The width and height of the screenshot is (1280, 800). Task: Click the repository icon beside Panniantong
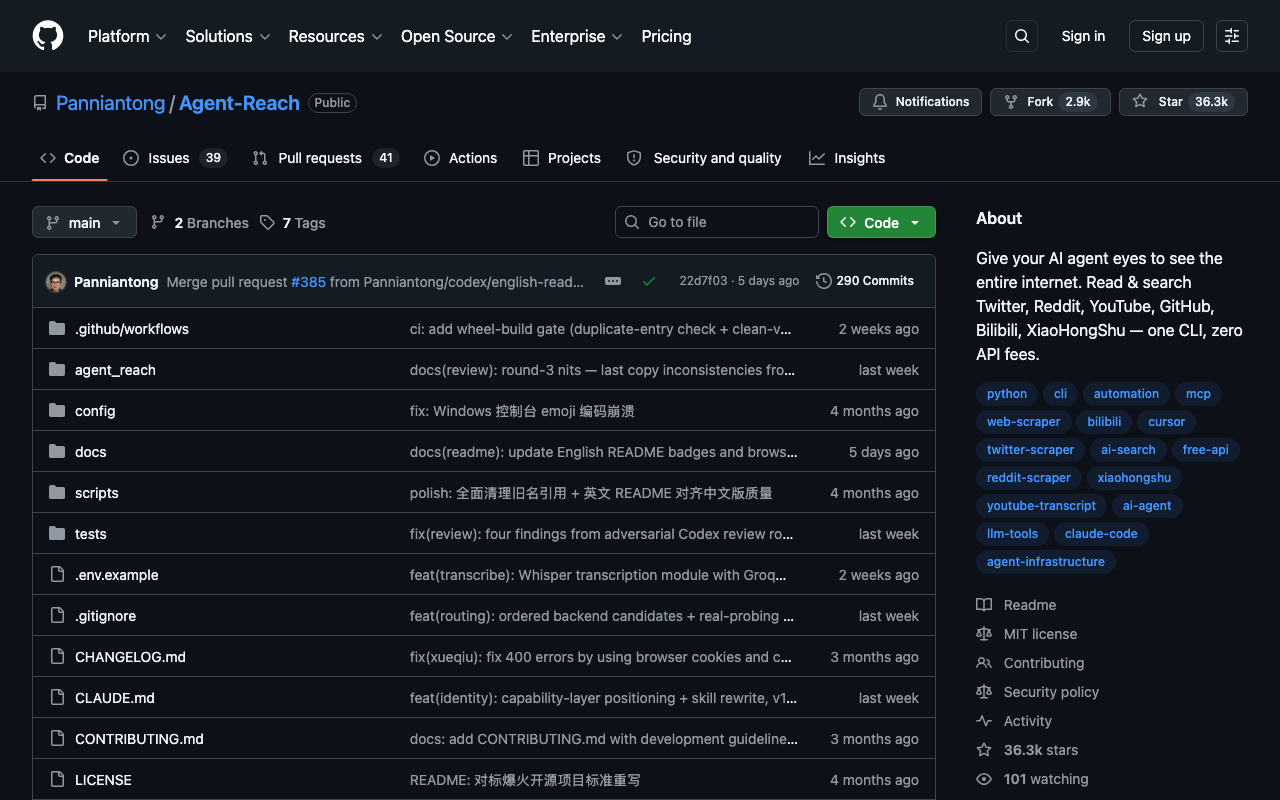[x=40, y=103]
